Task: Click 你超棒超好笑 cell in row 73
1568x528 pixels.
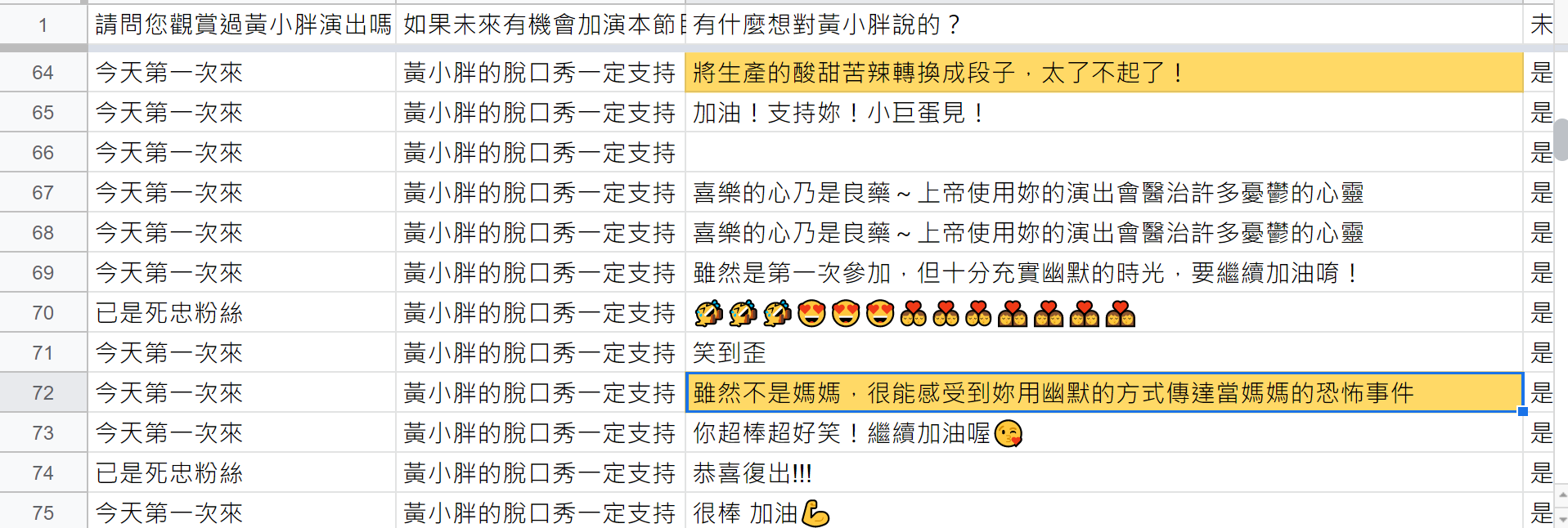Action: coord(1104,433)
